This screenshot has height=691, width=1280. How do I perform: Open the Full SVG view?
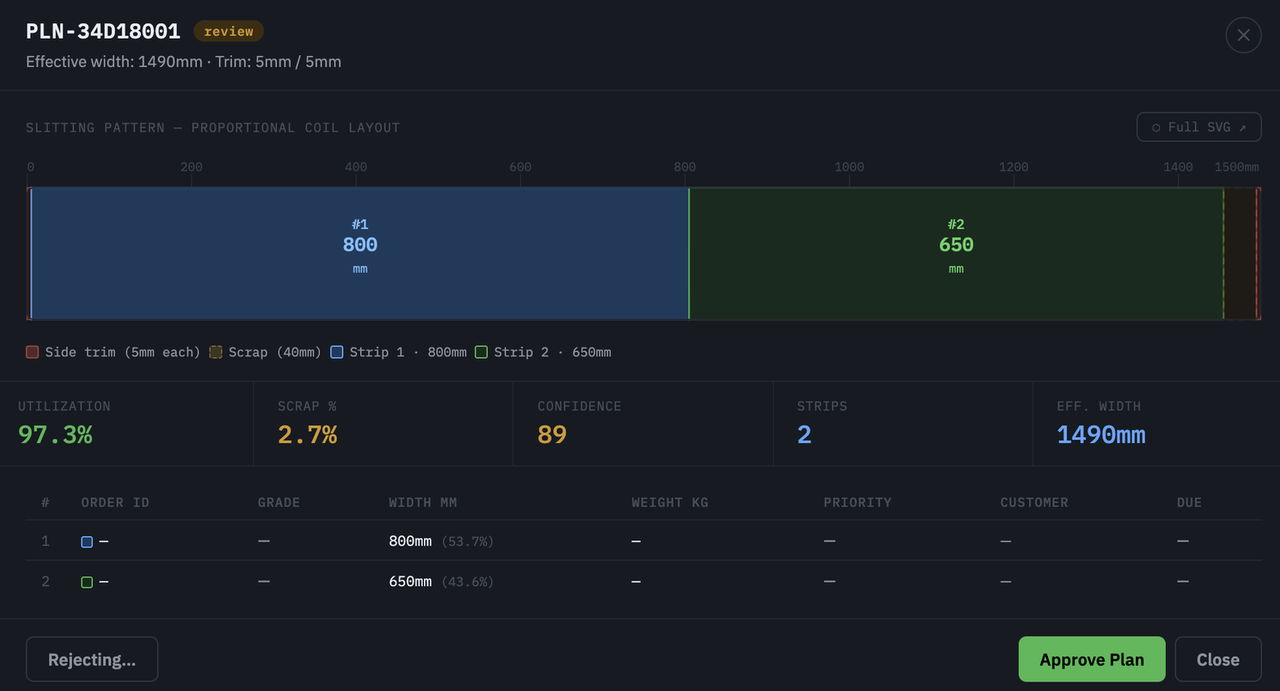tap(1199, 127)
